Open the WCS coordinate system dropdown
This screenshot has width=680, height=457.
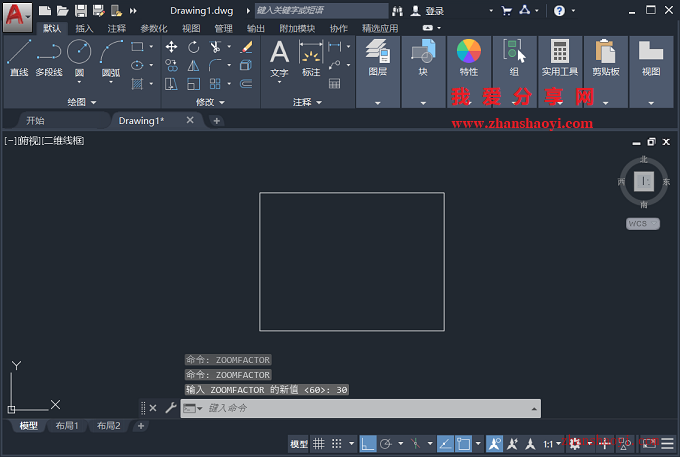coord(642,224)
